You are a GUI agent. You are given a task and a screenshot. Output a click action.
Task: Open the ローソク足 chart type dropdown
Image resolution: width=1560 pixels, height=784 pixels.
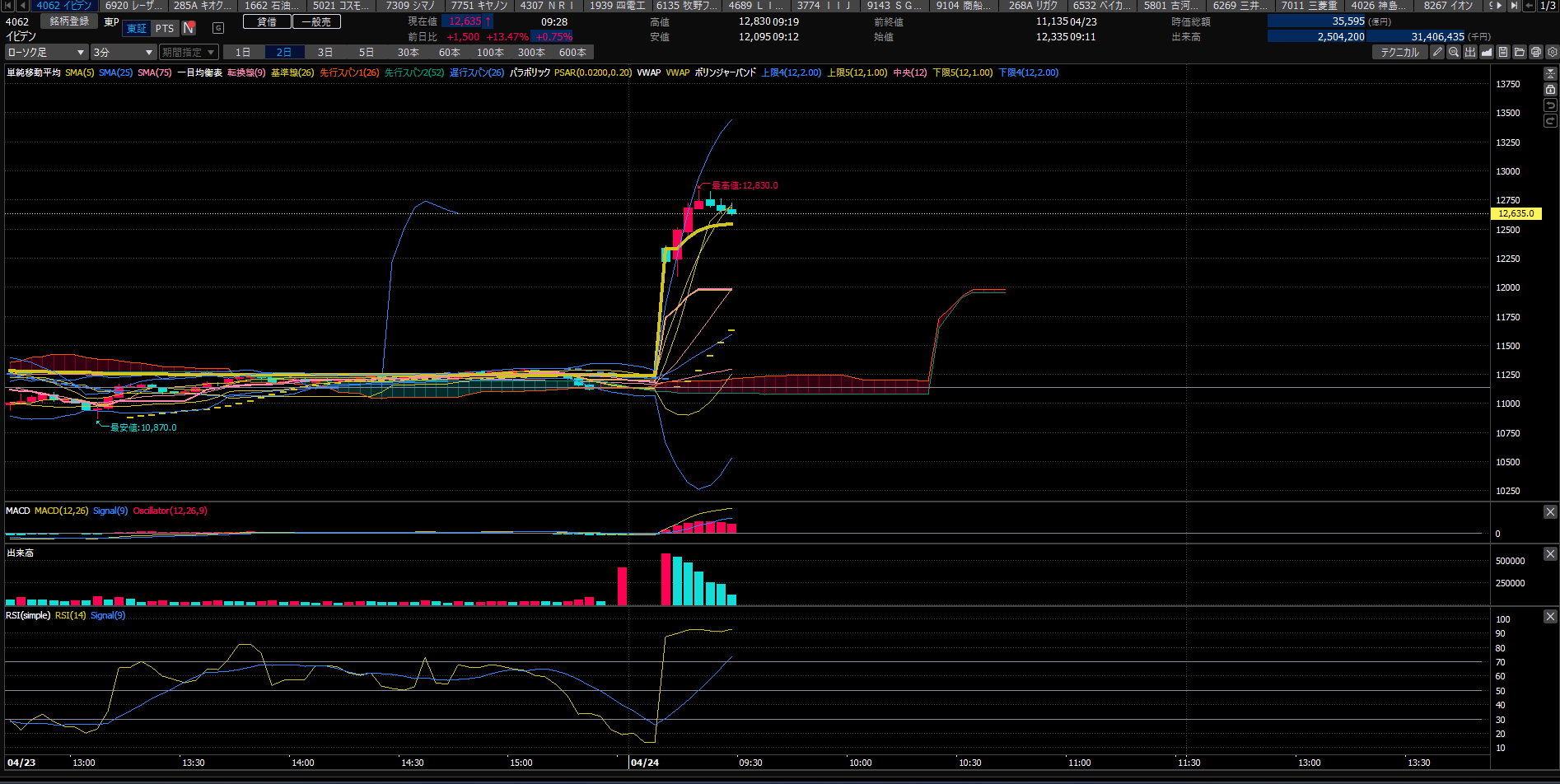click(46, 52)
